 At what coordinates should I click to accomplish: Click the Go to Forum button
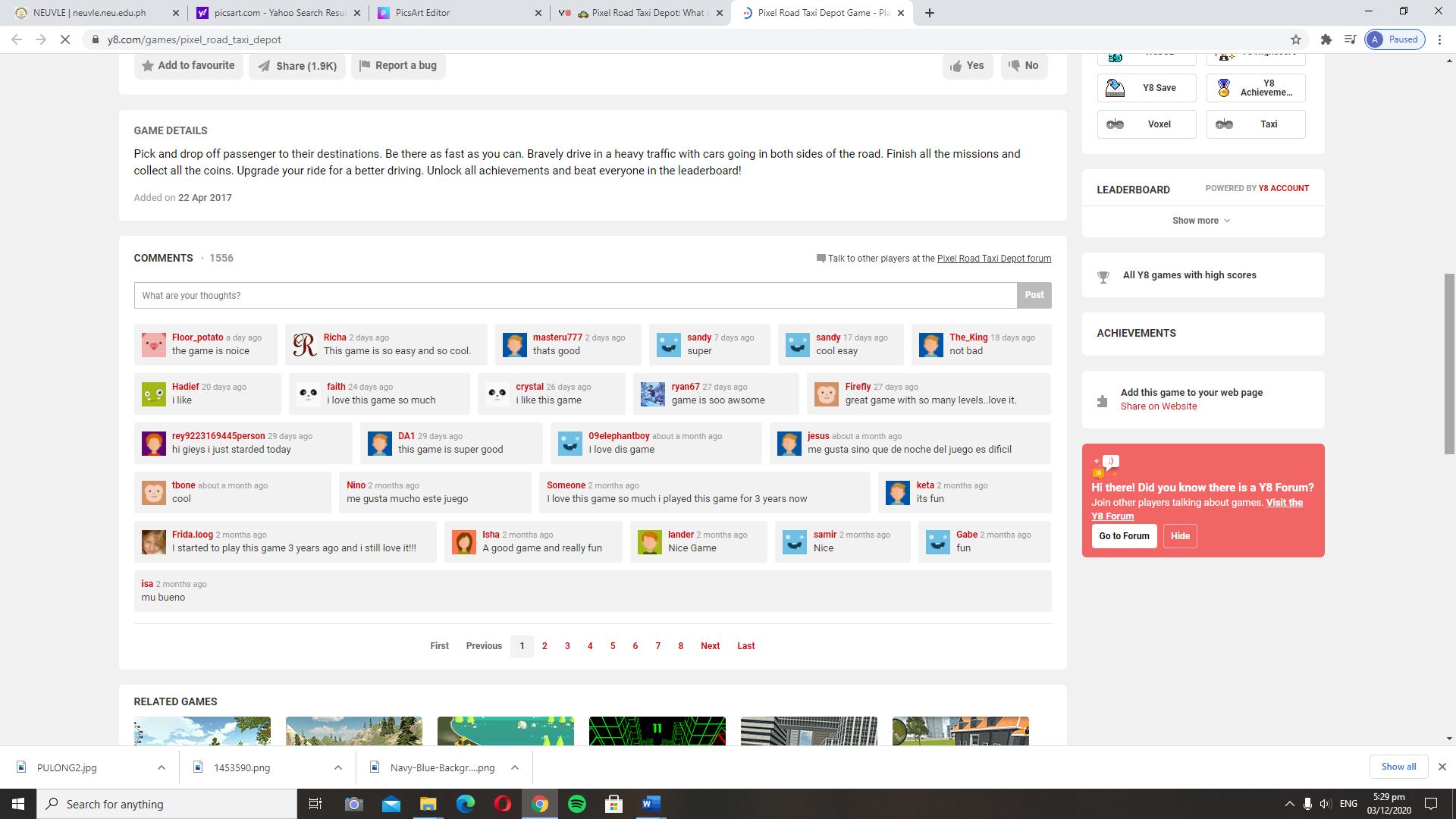1124,536
